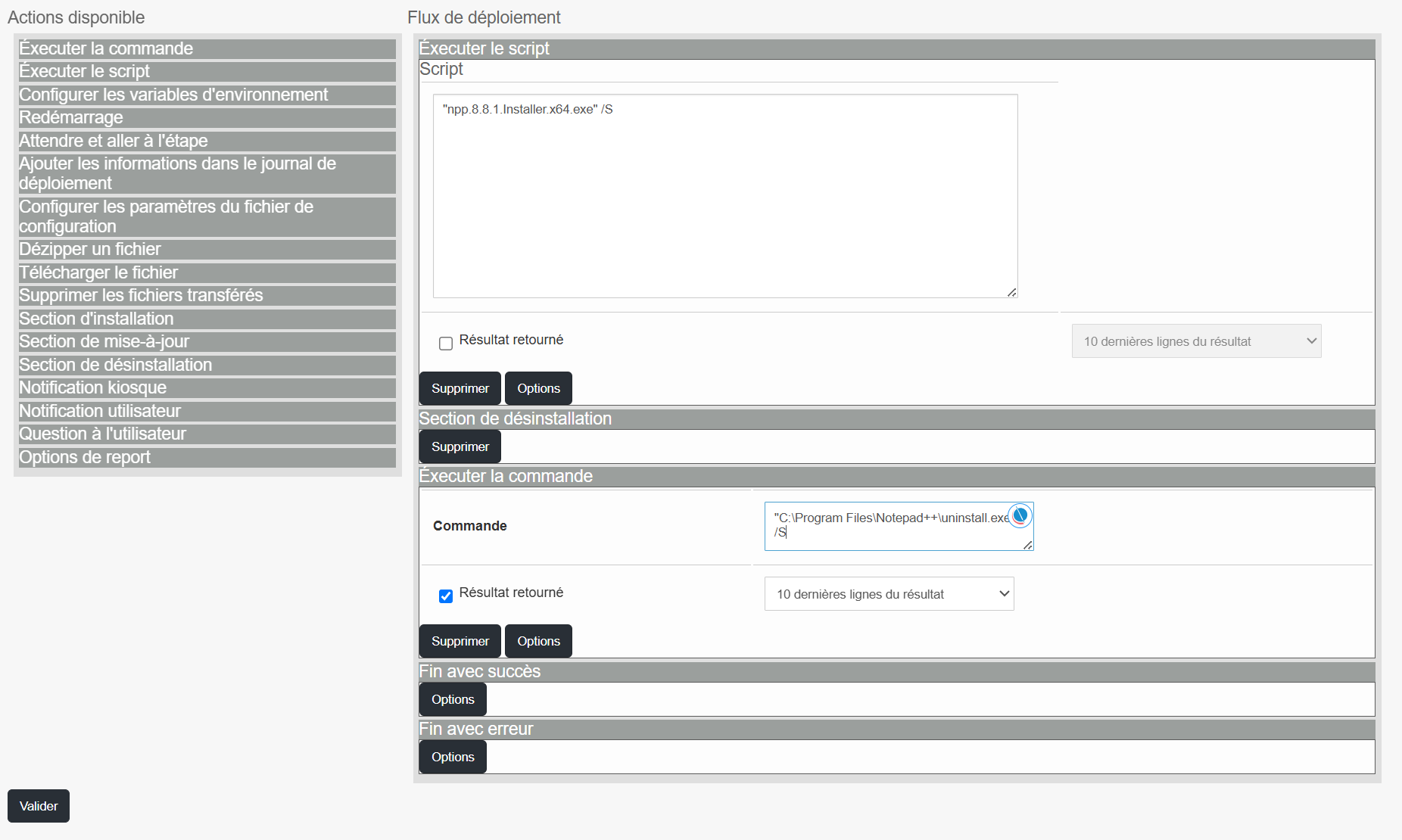Choose Redémarrage in the actions list
The image size is (1402, 840).
pos(207,118)
